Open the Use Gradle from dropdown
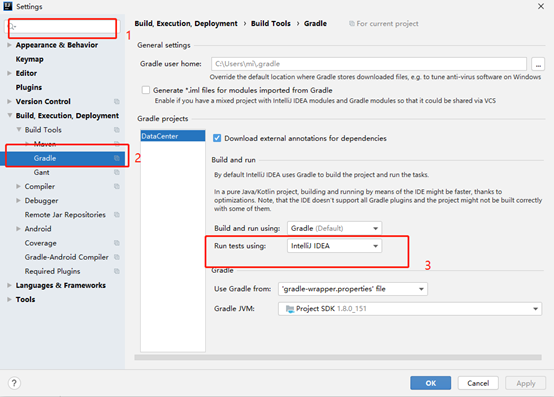This screenshot has width=554, height=397. [353, 289]
